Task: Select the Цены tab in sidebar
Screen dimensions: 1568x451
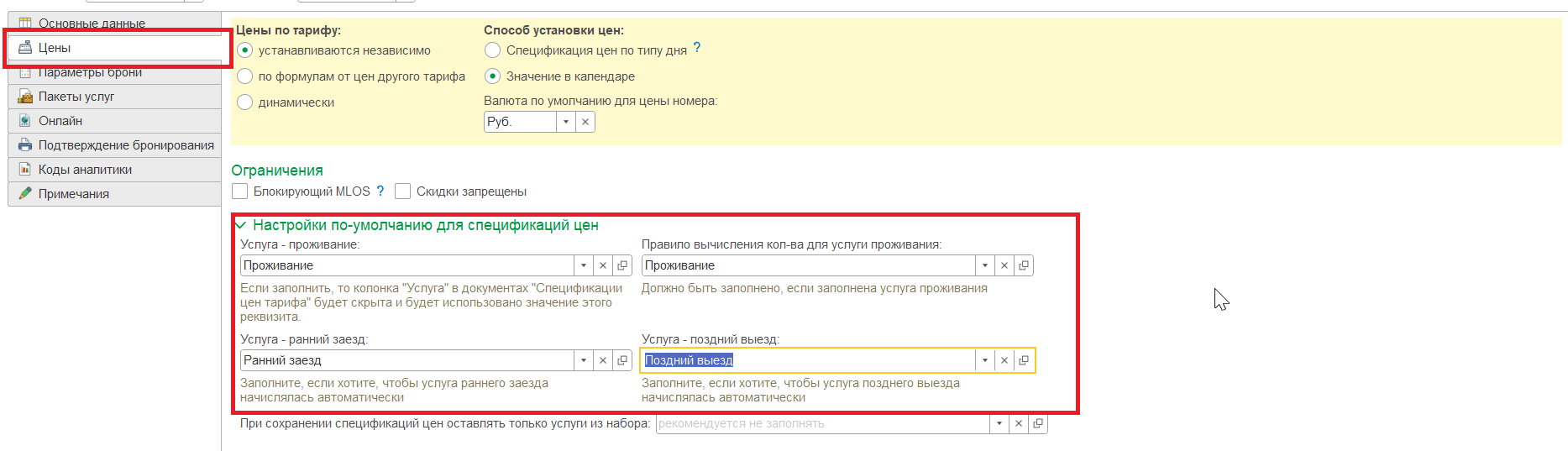Action: 114,48
